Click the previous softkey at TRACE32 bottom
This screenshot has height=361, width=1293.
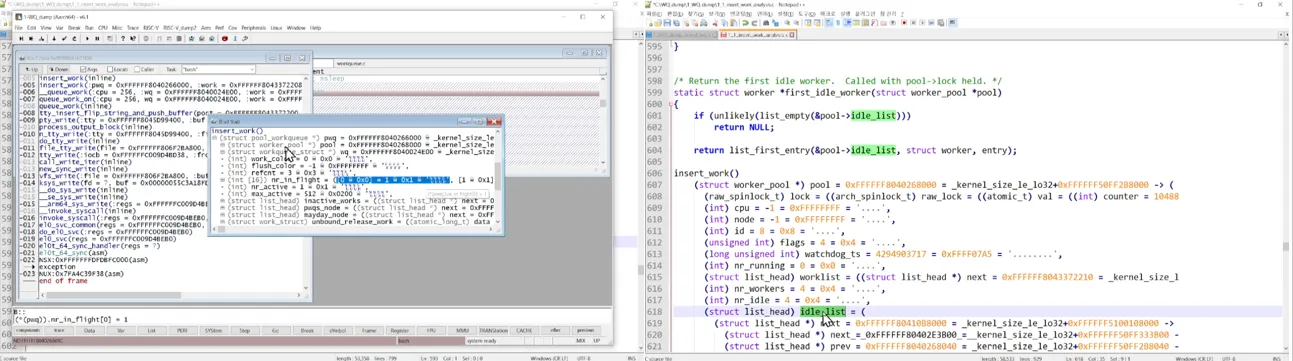[585, 330]
